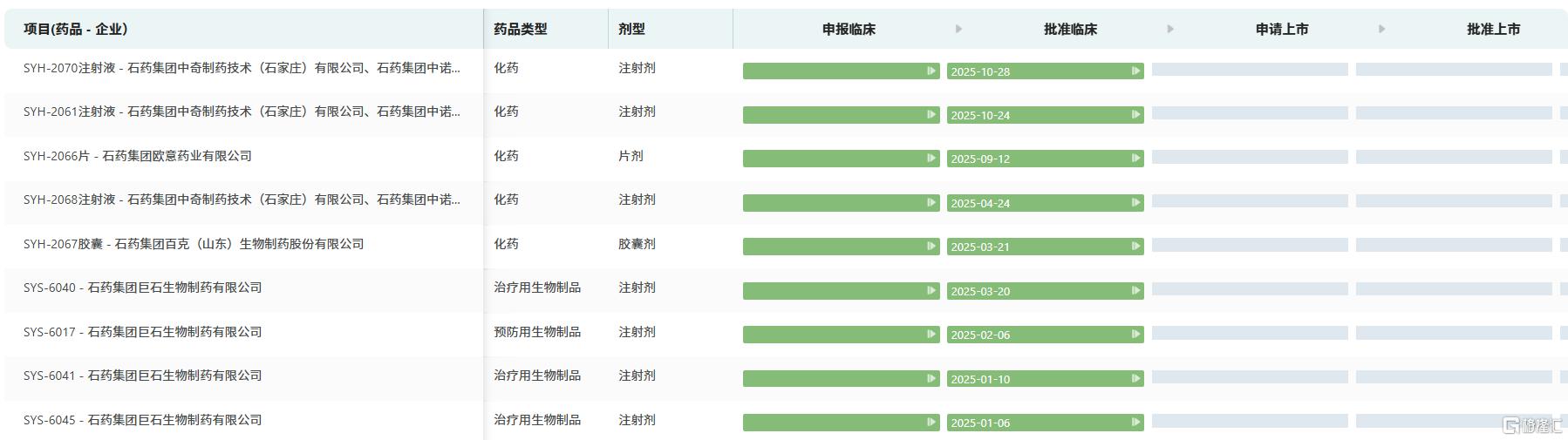The image size is (1568, 440).
Task: Click the 剂型 column header
Action: point(632,29)
